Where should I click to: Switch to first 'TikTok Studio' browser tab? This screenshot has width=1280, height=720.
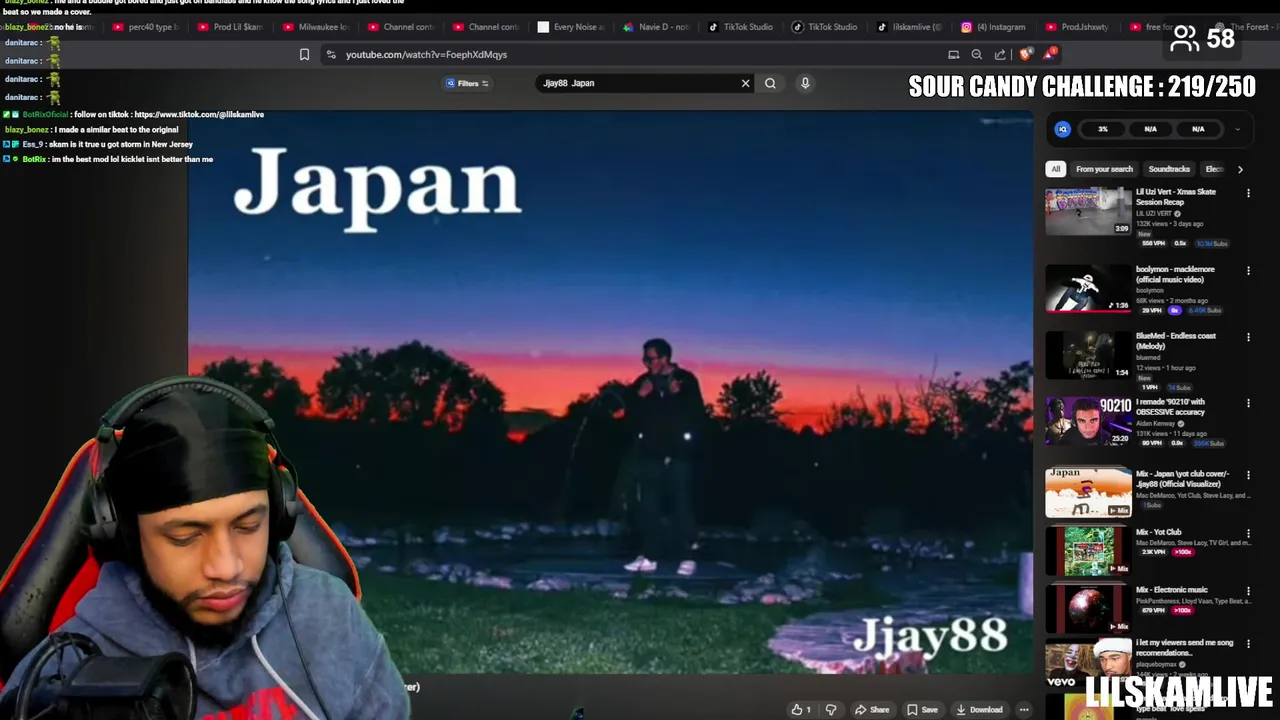740,27
